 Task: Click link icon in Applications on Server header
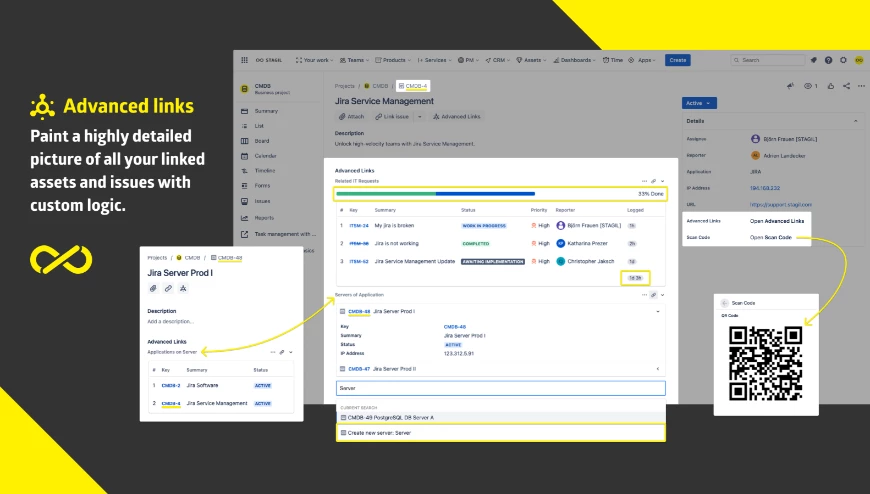click(x=282, y=352)
